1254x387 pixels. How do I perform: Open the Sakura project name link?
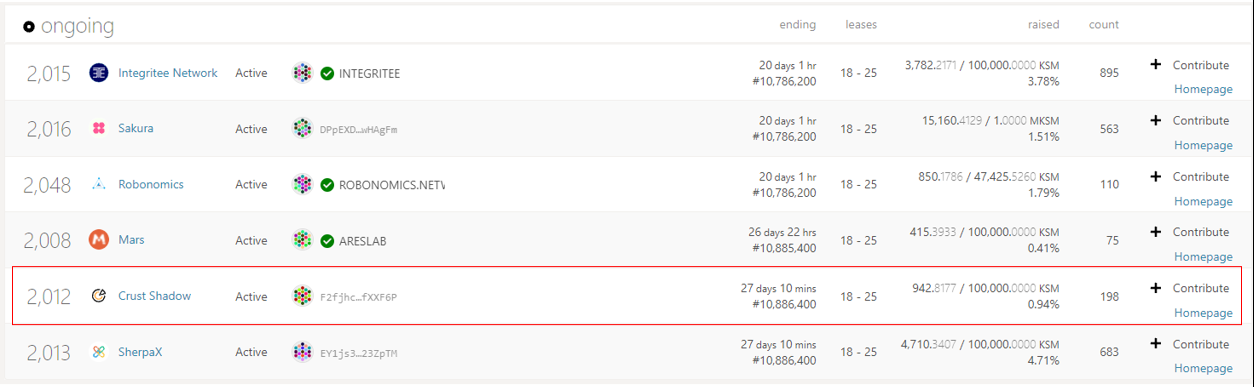[136, 129]
